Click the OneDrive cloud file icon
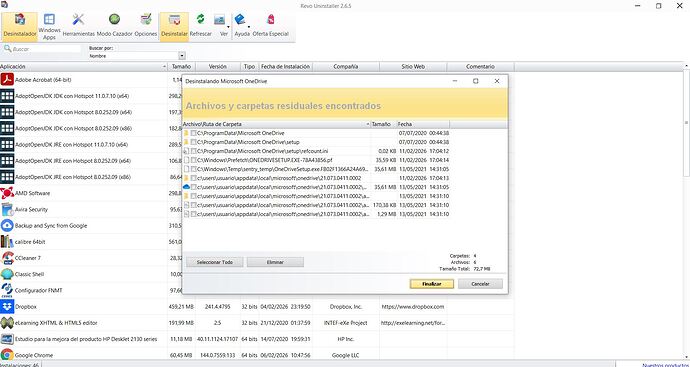Image resolution: width=690 pixels, height=367 pixels. click(186, 187)
